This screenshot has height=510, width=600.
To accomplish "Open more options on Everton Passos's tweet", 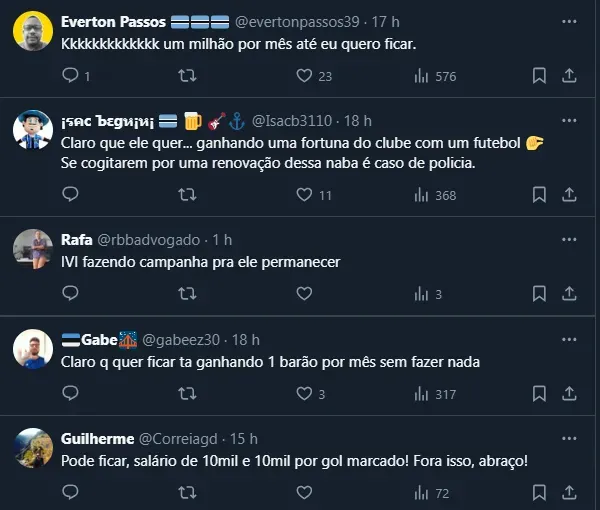I will [x=568, y=21].
